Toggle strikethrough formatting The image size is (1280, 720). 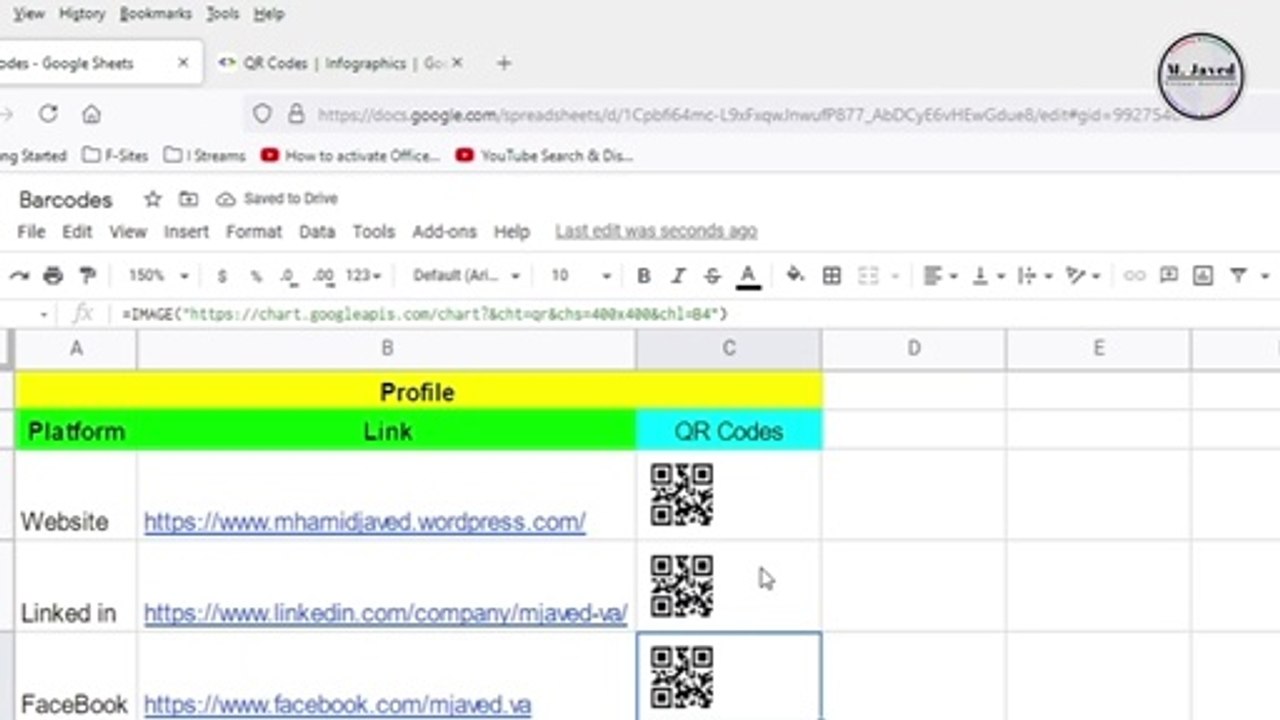coord(712,275)
